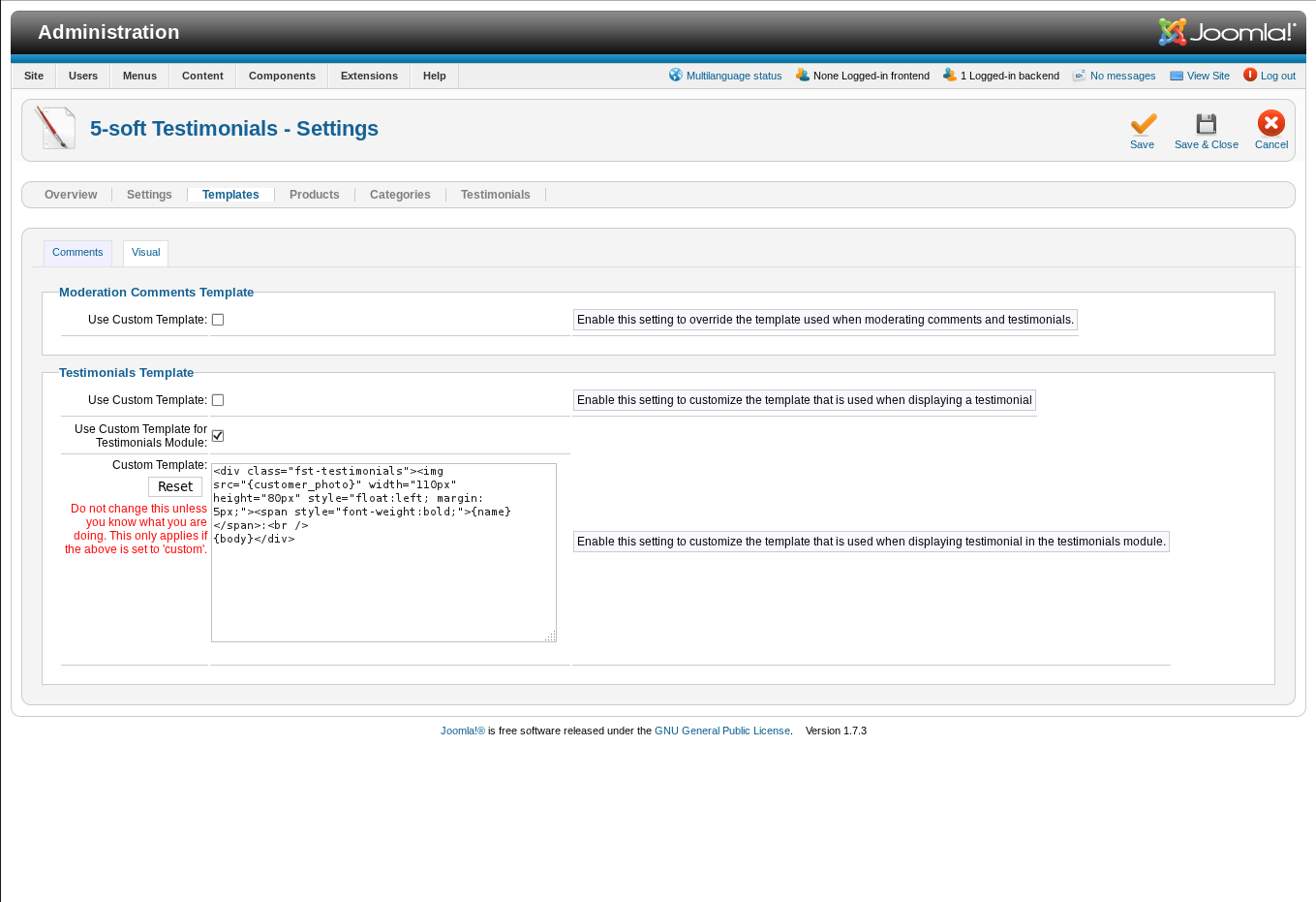Open the View Site link
This screenshot has width=1316, height=902.
[1209, 76]
